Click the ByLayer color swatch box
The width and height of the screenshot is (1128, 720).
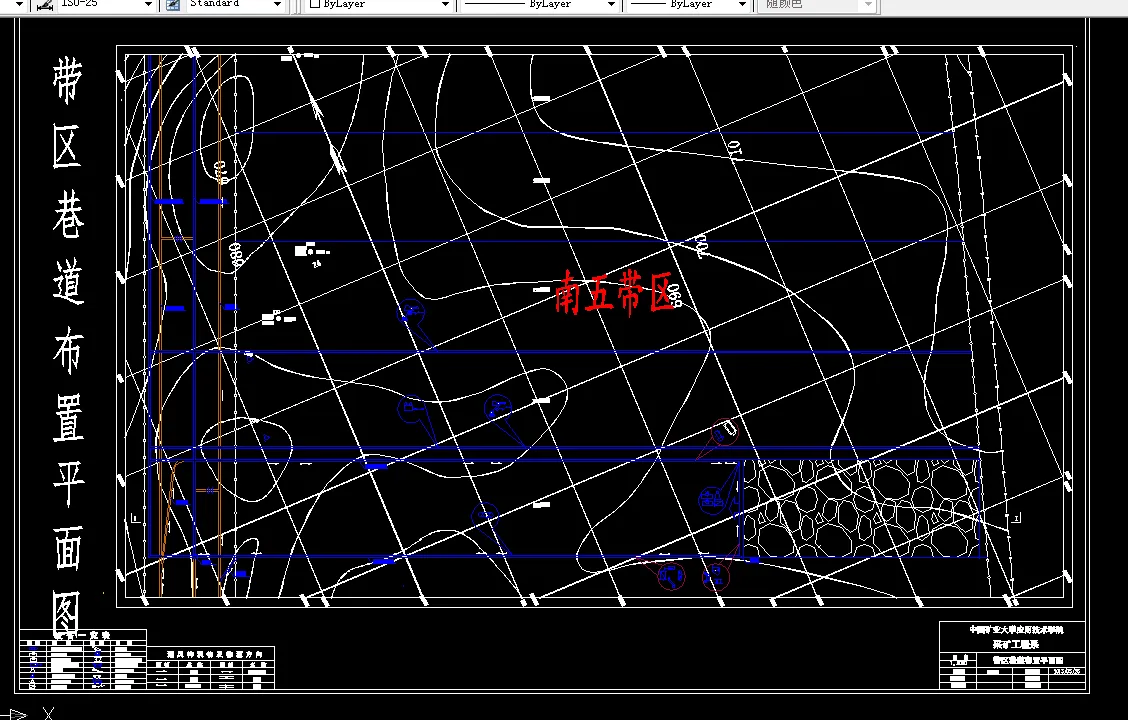(314, 4)
